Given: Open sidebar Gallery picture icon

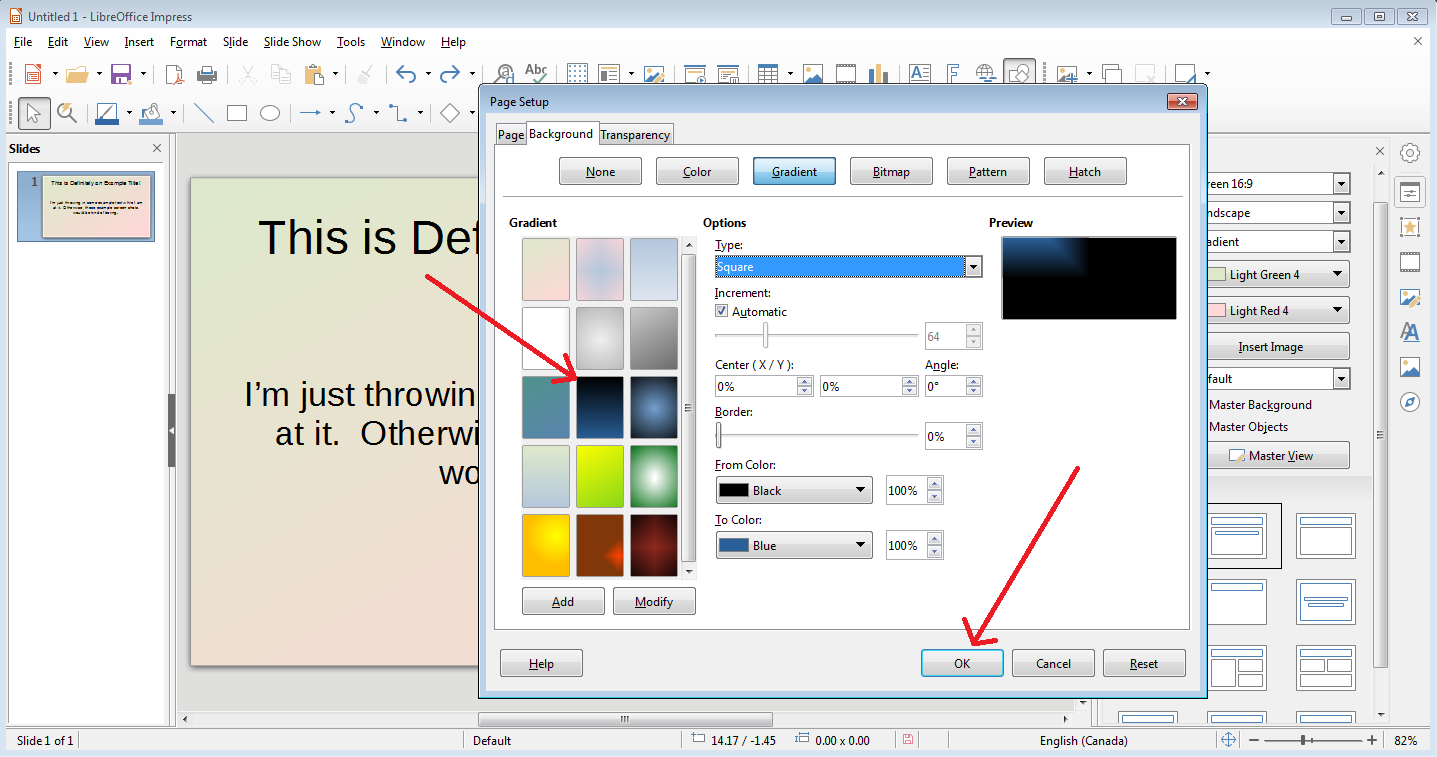Looking at the screenshot, I should point(1410,366).
